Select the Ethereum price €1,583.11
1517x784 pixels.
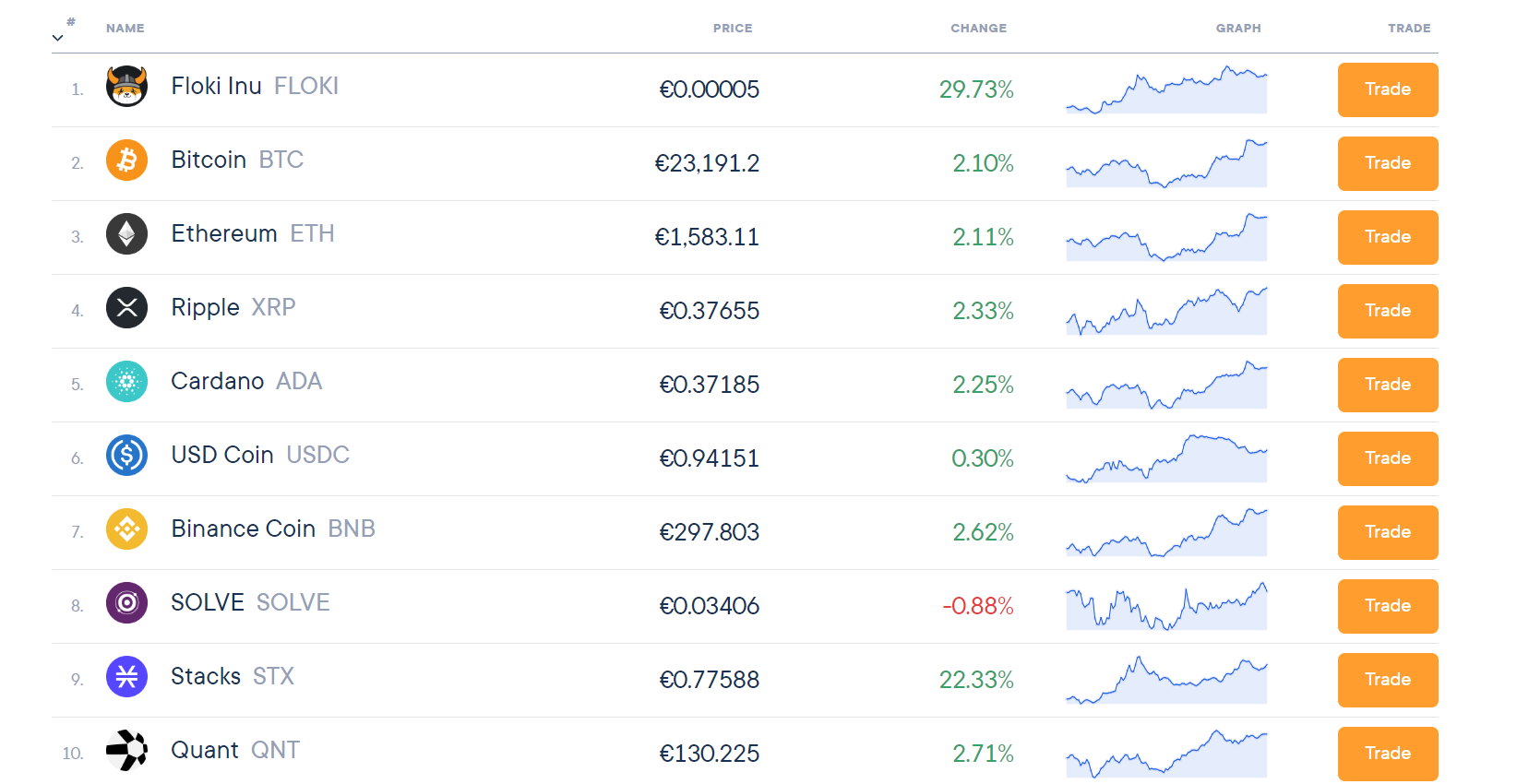[x=707, y=237]
